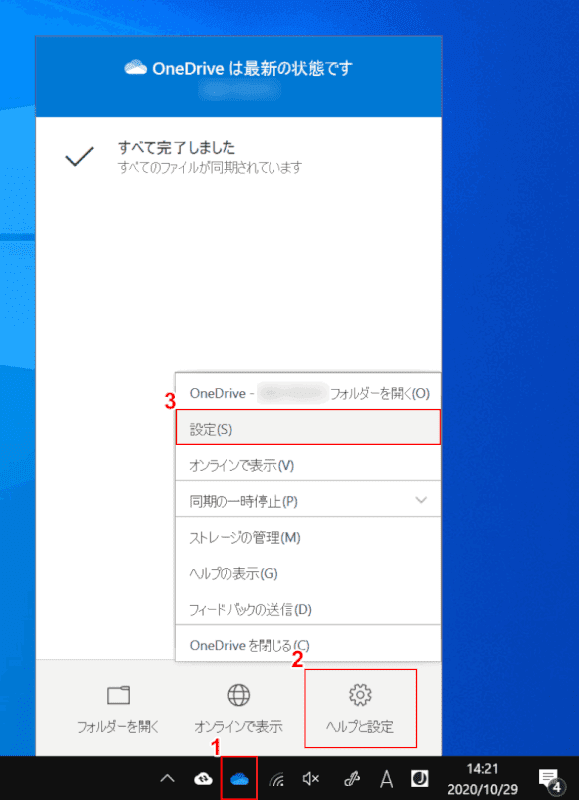This screenshot has height=800, width=579.
Task: Choose OneDrive を閉じる(C) menu entry
Action: click(x=308, y=645)
